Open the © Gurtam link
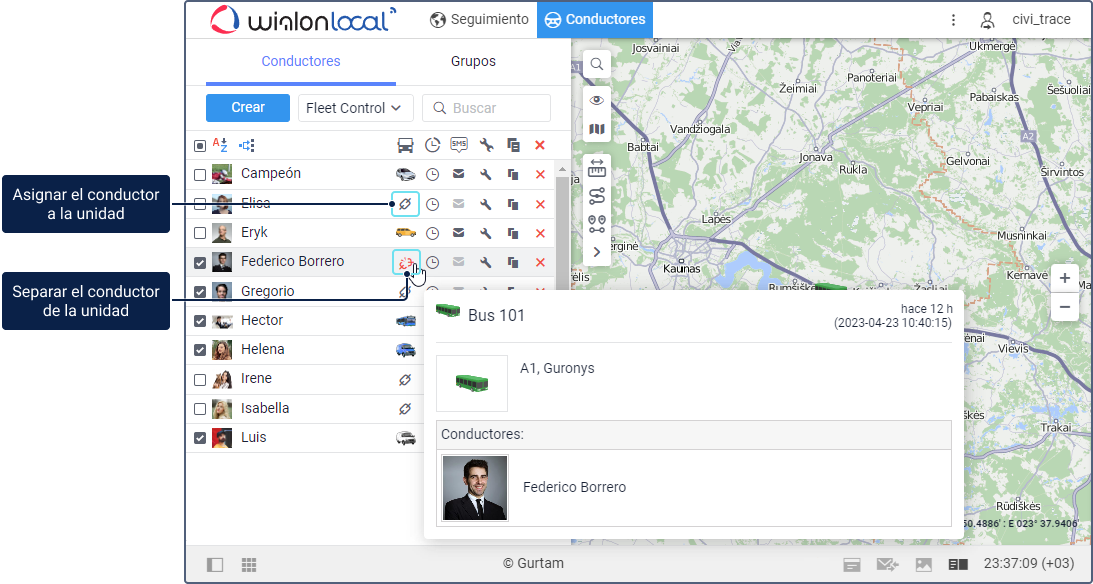The image size is (1093, 584). point(533,563)
